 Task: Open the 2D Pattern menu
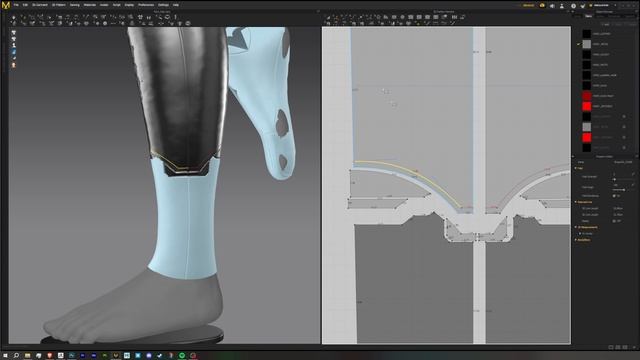click(59, 5)
